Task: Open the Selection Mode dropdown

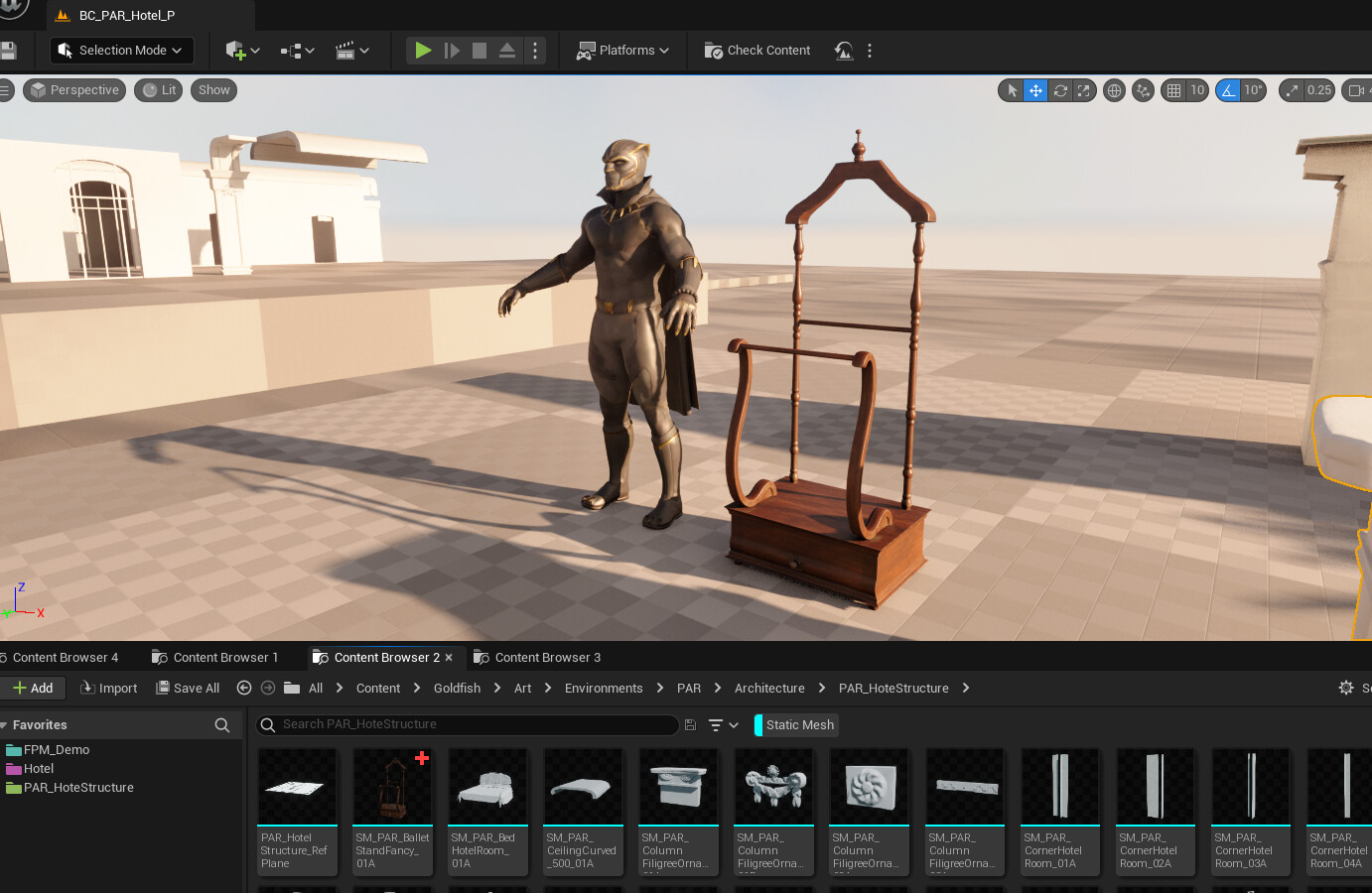Action: [122, 51]
